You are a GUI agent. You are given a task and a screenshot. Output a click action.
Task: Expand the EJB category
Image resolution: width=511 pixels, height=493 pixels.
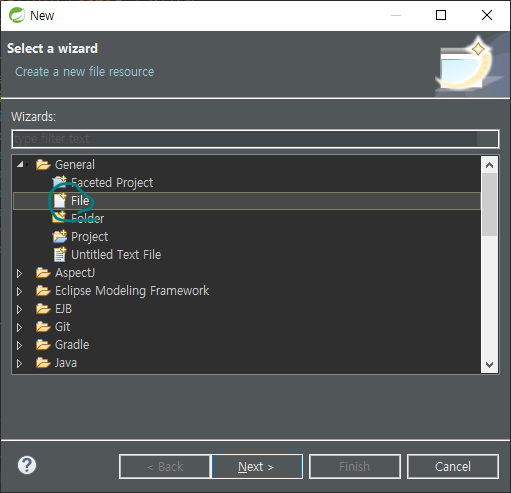[19, 309]
